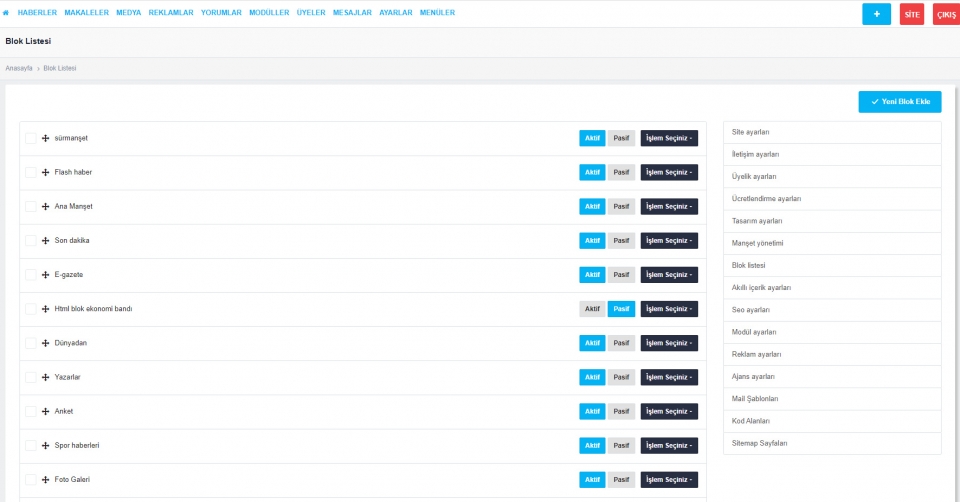This screenshot has width=960, height=502.
Task: Open the MODÜLLER menu
Action: point(269,13)
